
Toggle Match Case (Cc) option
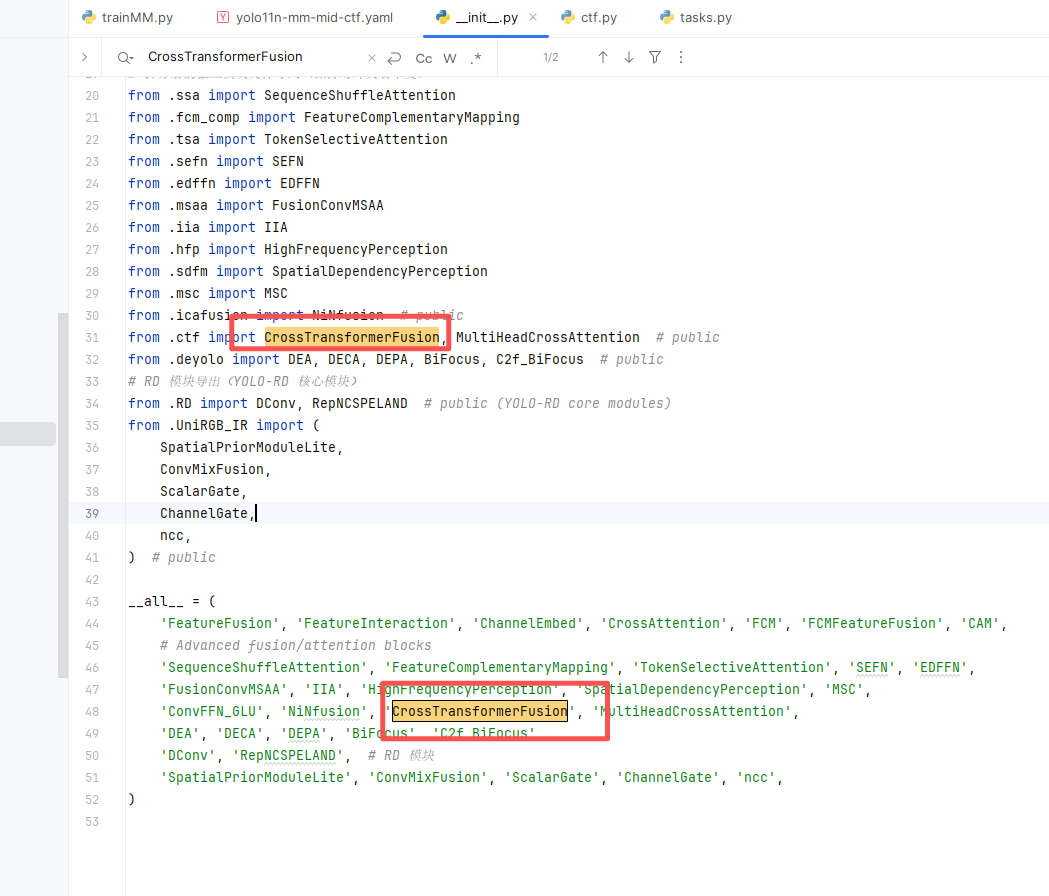coord(423,58)
